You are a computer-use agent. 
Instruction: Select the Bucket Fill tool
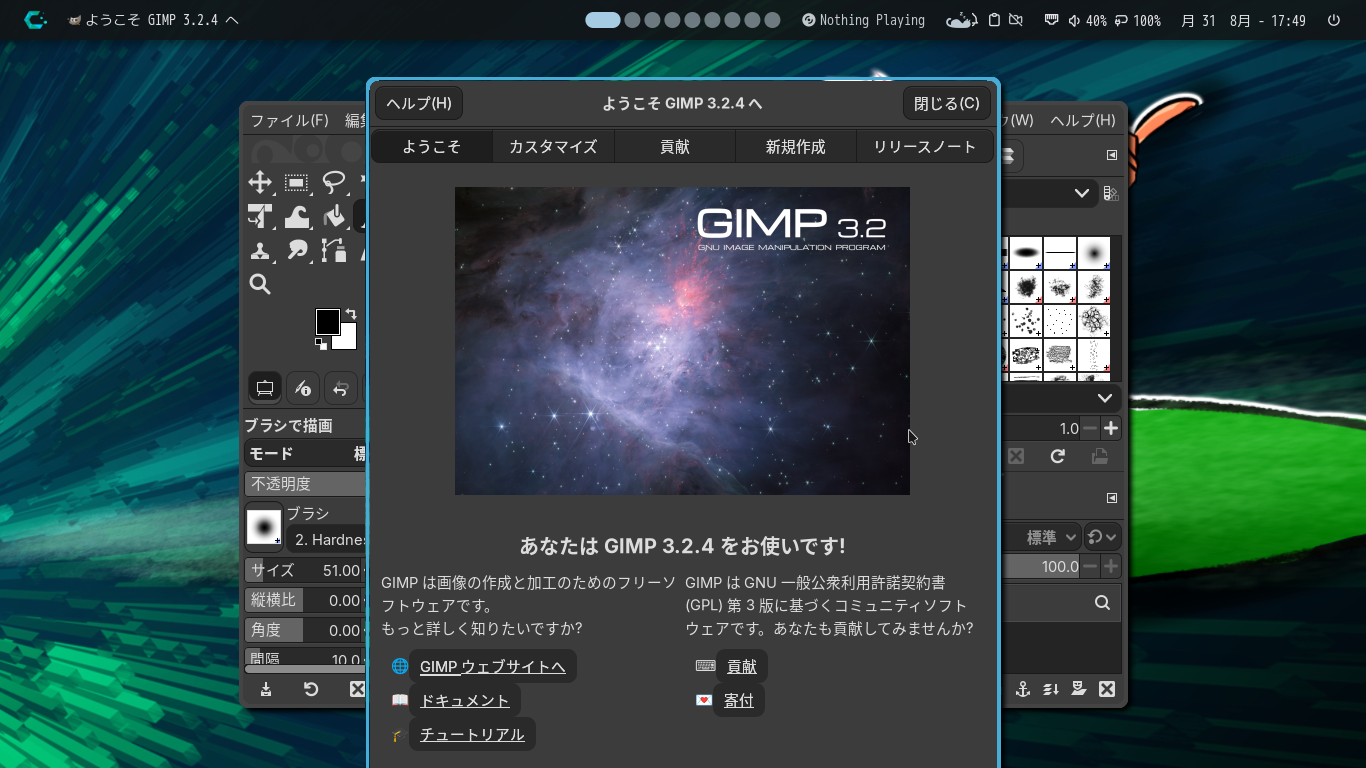pos(333,216)
